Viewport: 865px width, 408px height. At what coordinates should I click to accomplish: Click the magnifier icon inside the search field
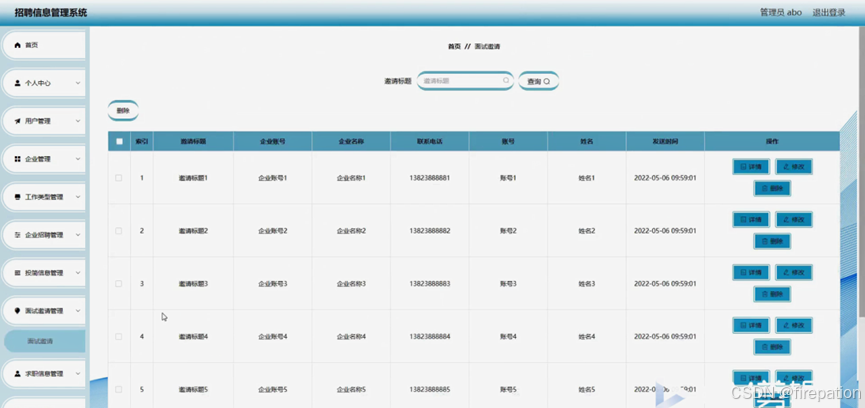[x=506, y=80]
